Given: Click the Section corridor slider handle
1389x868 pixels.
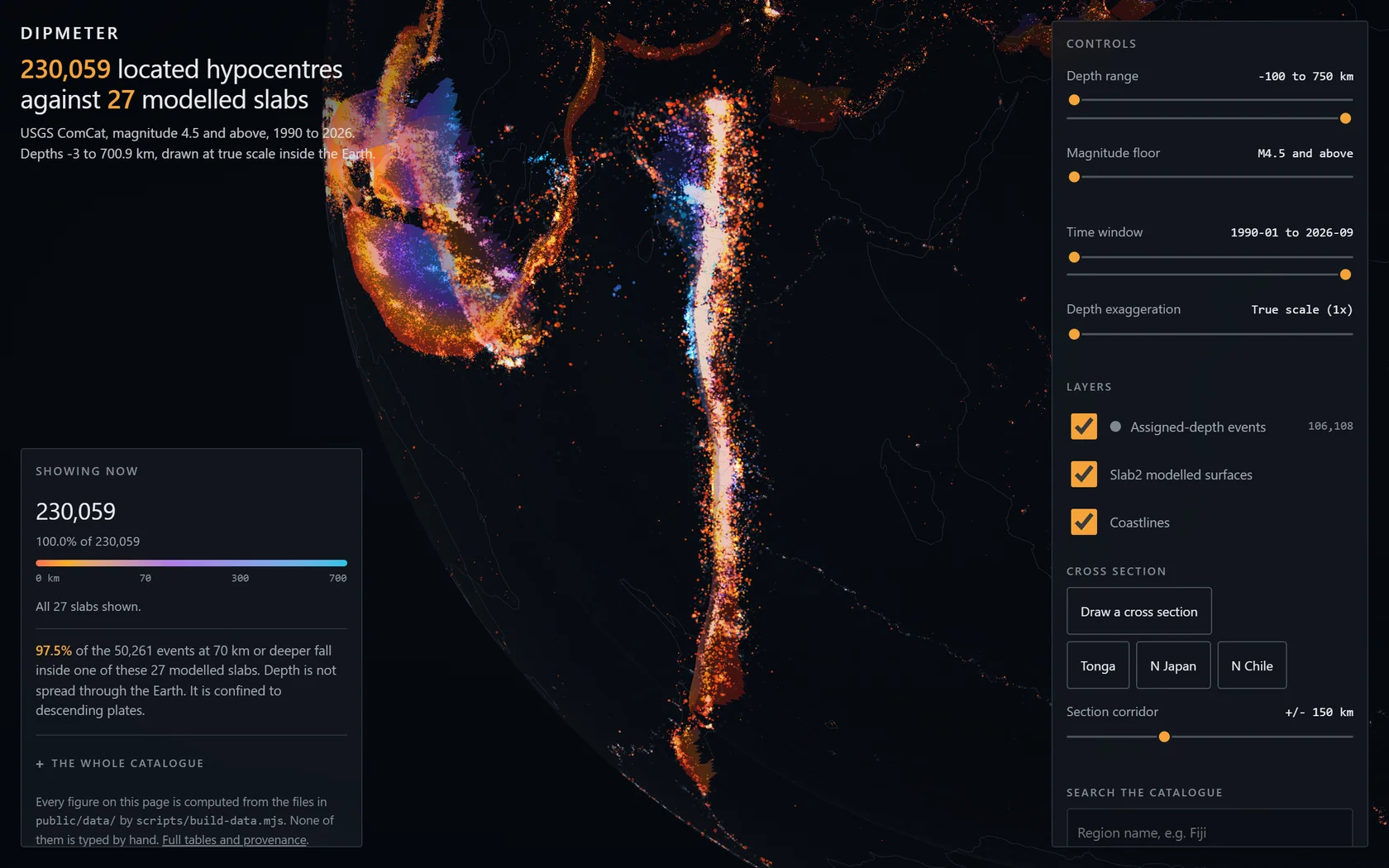Looking at the screenshot, I should pyautogui.click(x=1164, y=737).
